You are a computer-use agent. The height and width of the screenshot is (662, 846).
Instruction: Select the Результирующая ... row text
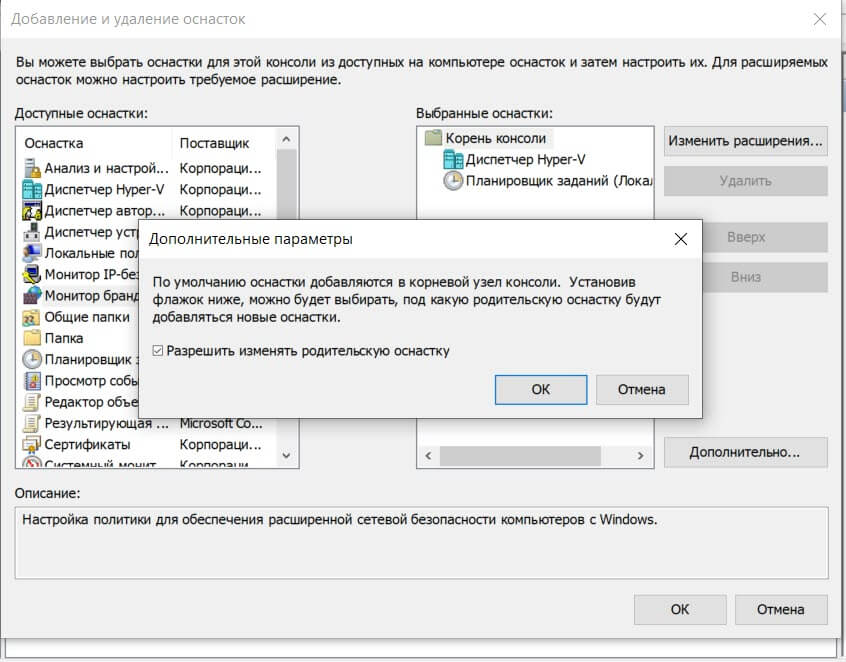106,424
